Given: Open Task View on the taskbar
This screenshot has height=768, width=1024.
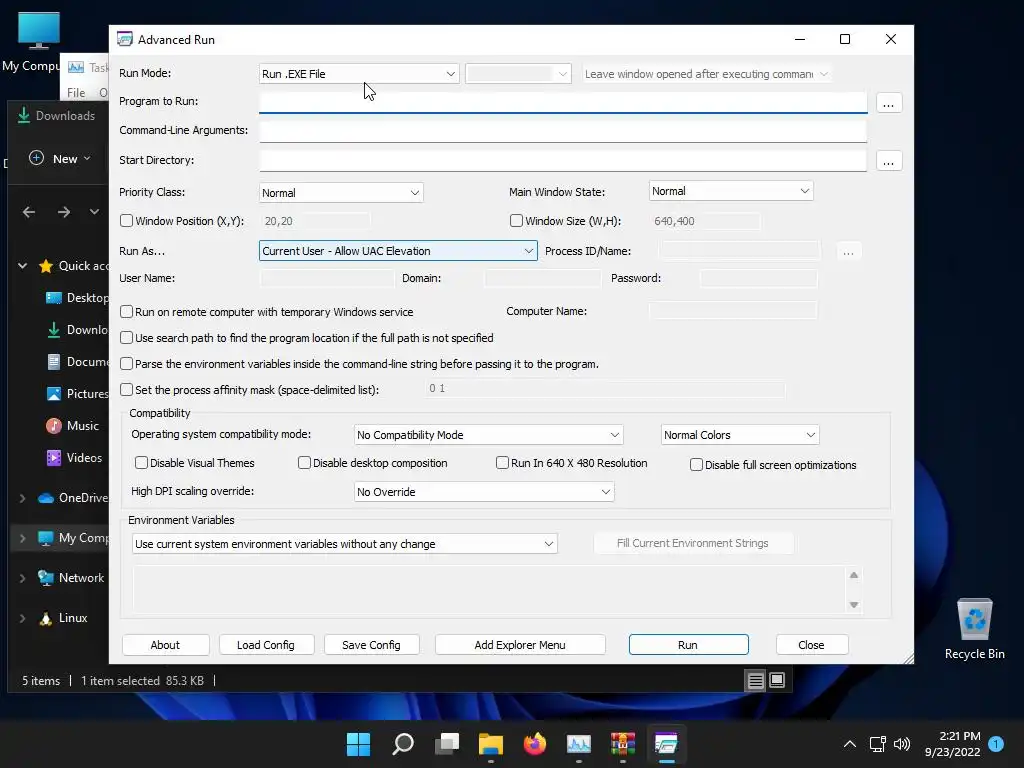Looking at the screenshot, I should click(x=447, y=744).
